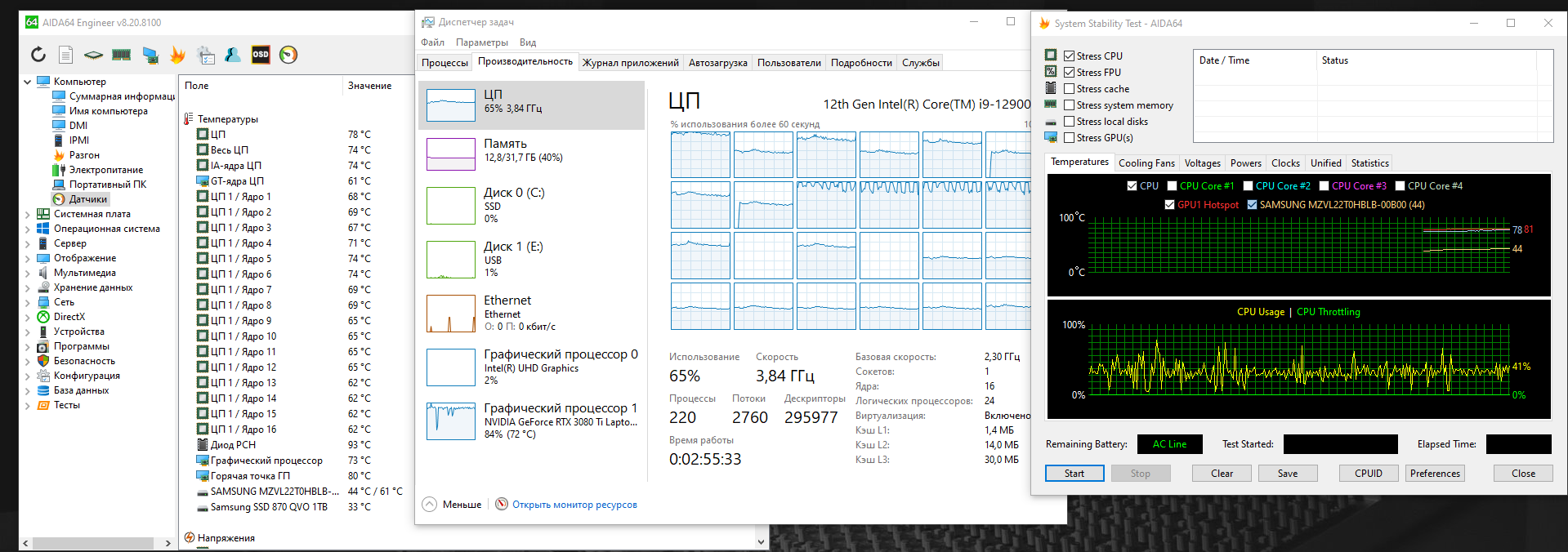Screen dimensions: 1568x552
Task: Click the IPMI server icon in tree
Action: (59, 140)
